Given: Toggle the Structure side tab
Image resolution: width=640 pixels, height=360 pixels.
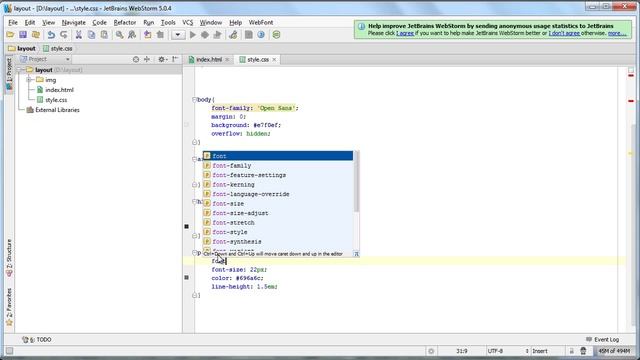Looking at the screenshot, I should point(9,258).
